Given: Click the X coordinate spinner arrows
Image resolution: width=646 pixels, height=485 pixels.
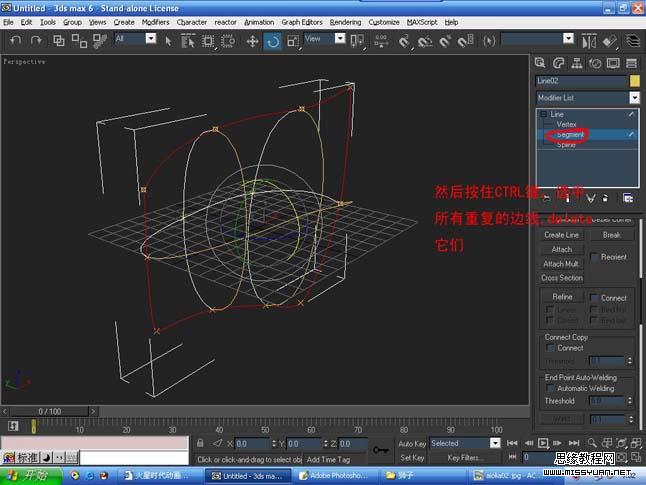Looking at the screenshot, I should click(x=274, y=444).
